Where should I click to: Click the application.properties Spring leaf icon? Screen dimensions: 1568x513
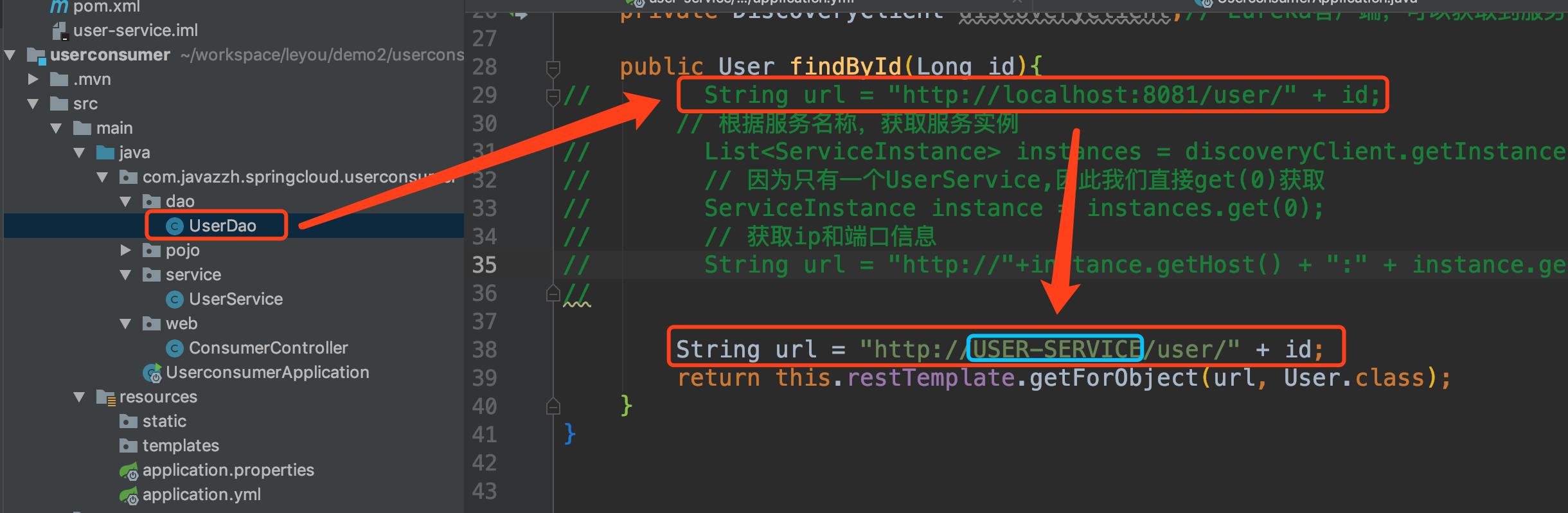coord(129,471)
